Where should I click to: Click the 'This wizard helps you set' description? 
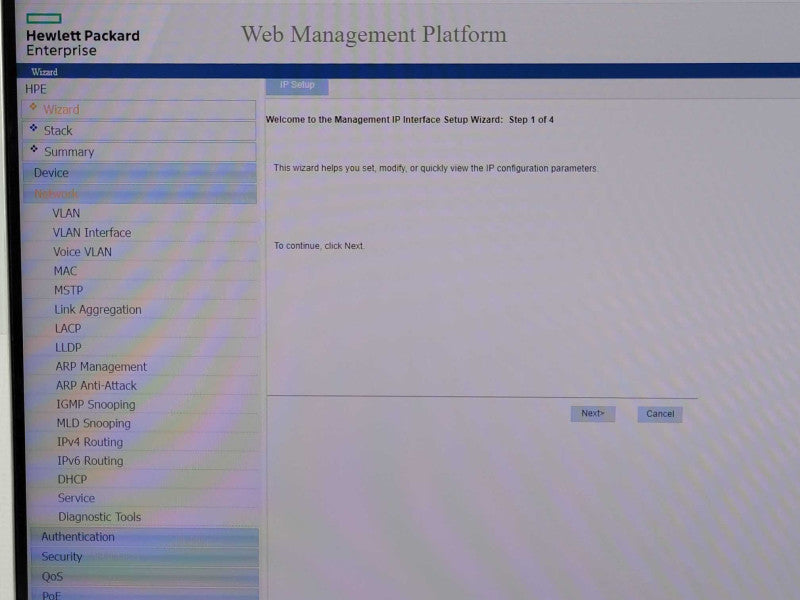(x=435, y=168)
